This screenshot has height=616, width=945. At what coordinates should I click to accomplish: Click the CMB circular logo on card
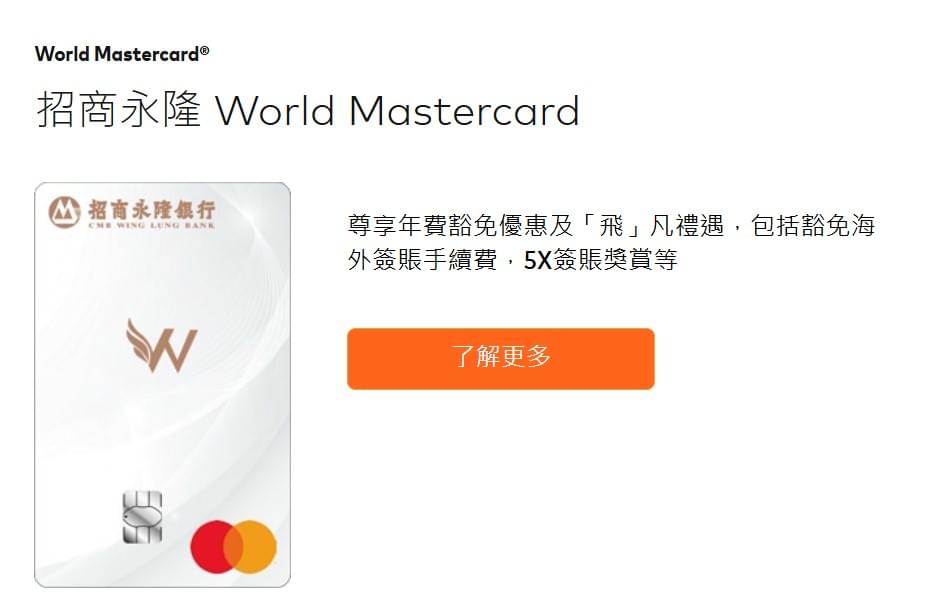(64, 212)
